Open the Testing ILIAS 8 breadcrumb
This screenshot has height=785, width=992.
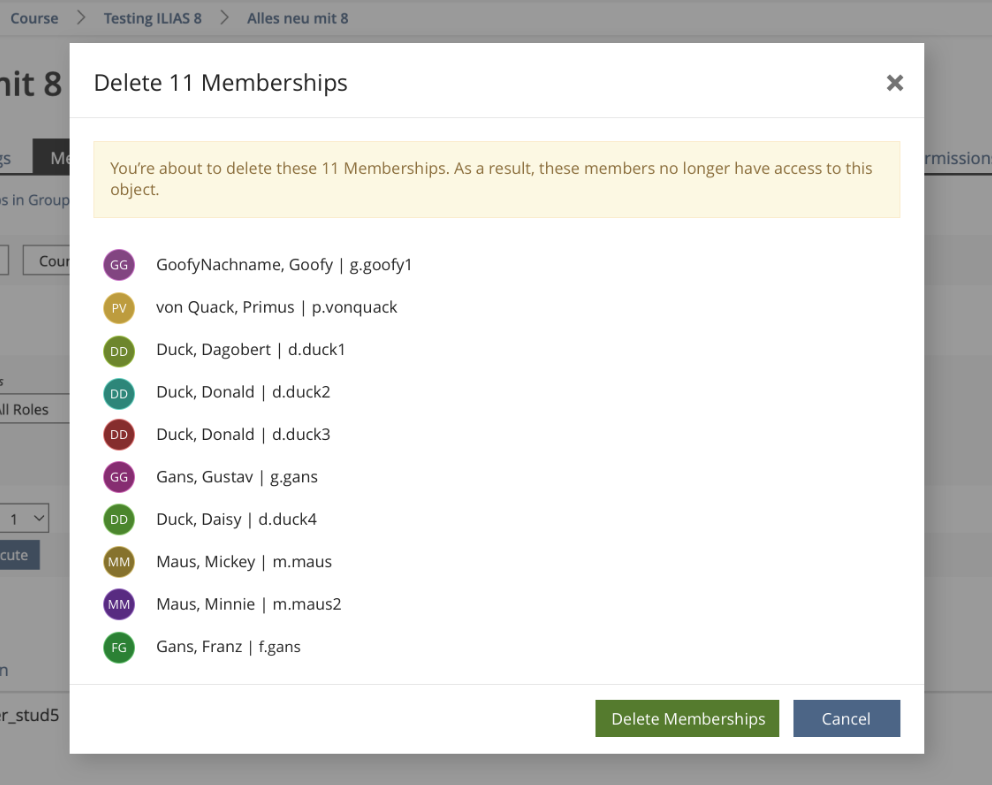[159, 18]
